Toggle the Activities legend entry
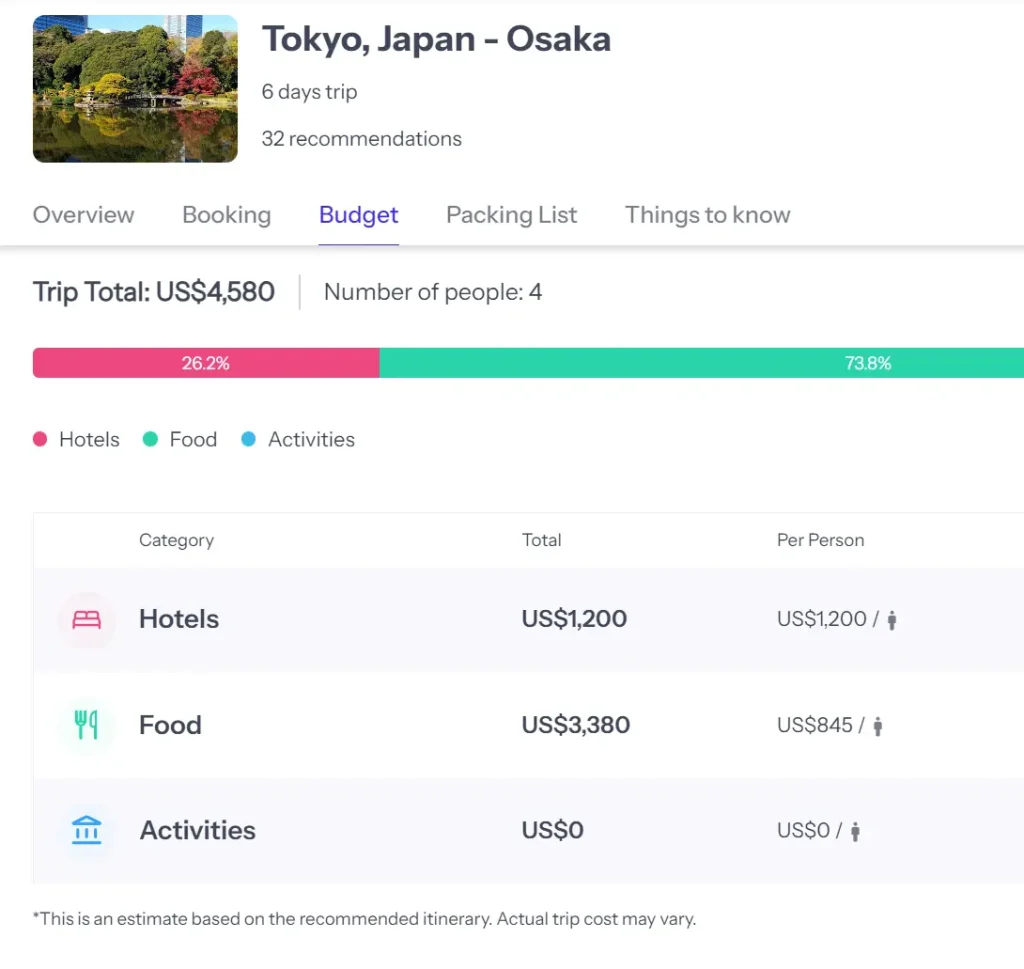 click(x=297, y=439)
